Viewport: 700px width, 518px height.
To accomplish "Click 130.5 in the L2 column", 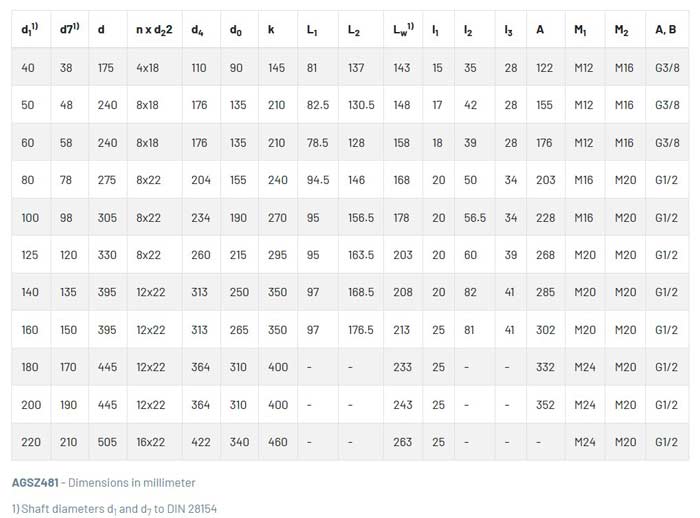I will (x=361, y=105).
